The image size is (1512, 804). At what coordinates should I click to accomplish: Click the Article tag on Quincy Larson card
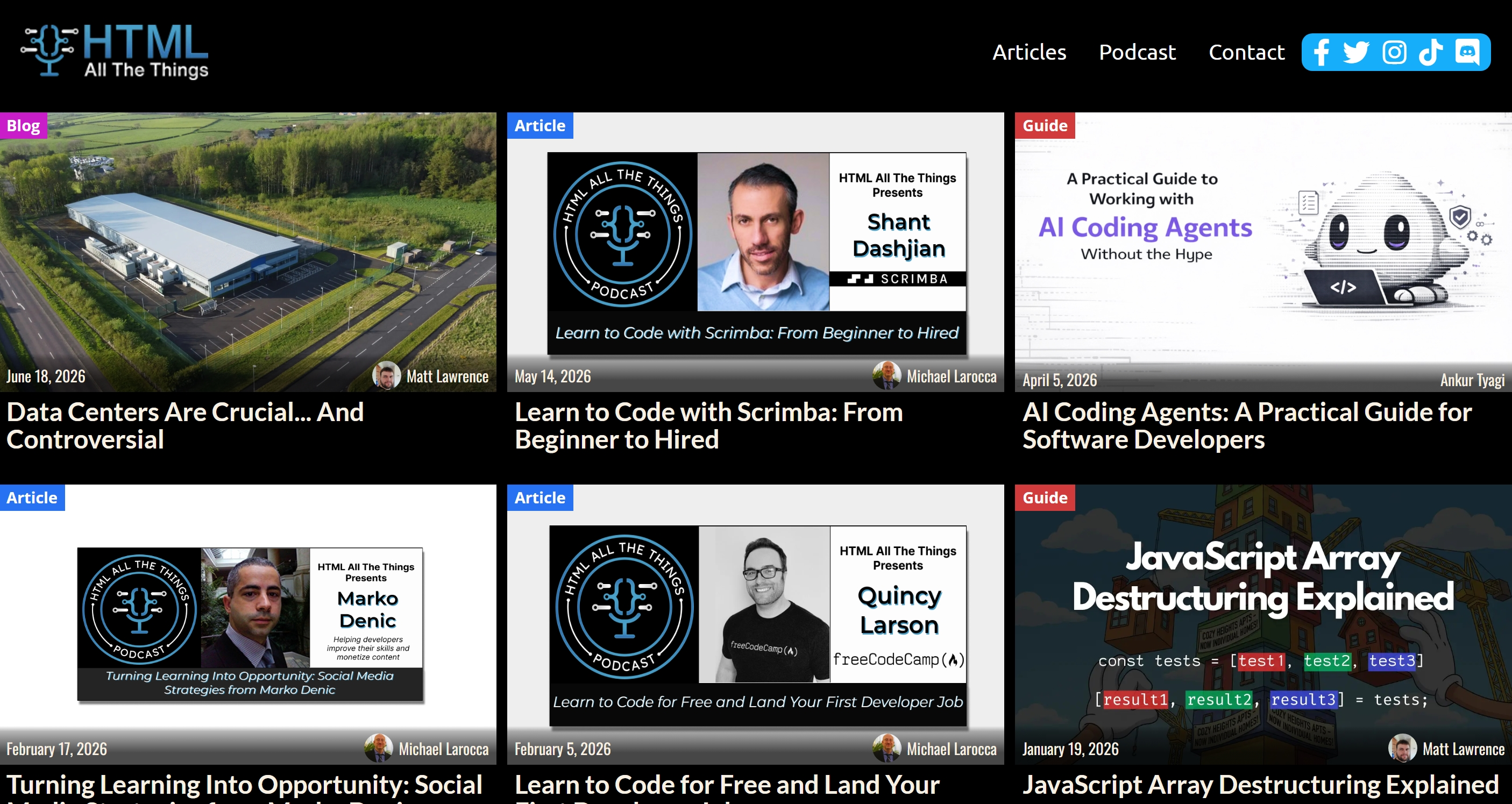coord(540,497)
